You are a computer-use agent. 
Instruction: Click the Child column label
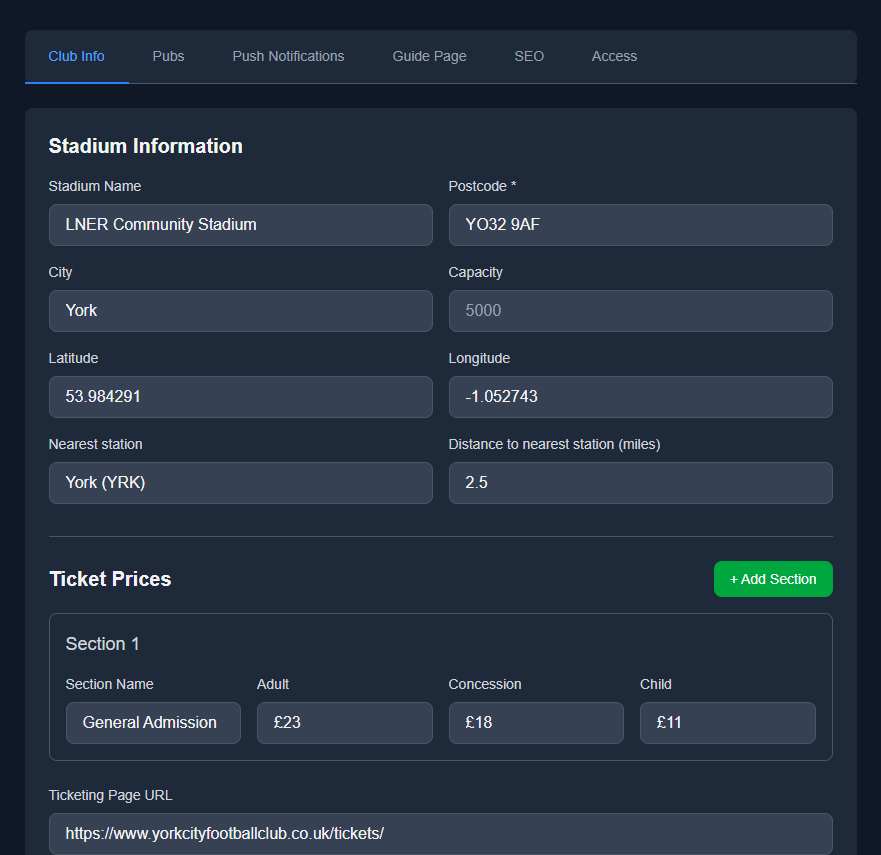pyautogui.click(x=655, y=684)
